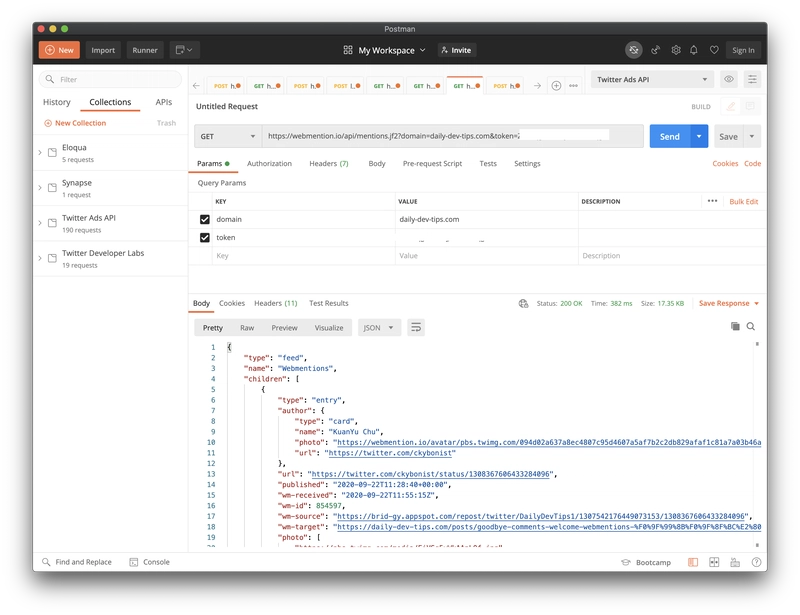Click the settings gear icon in header
The image size is (800, 615).
pos(676,50)
